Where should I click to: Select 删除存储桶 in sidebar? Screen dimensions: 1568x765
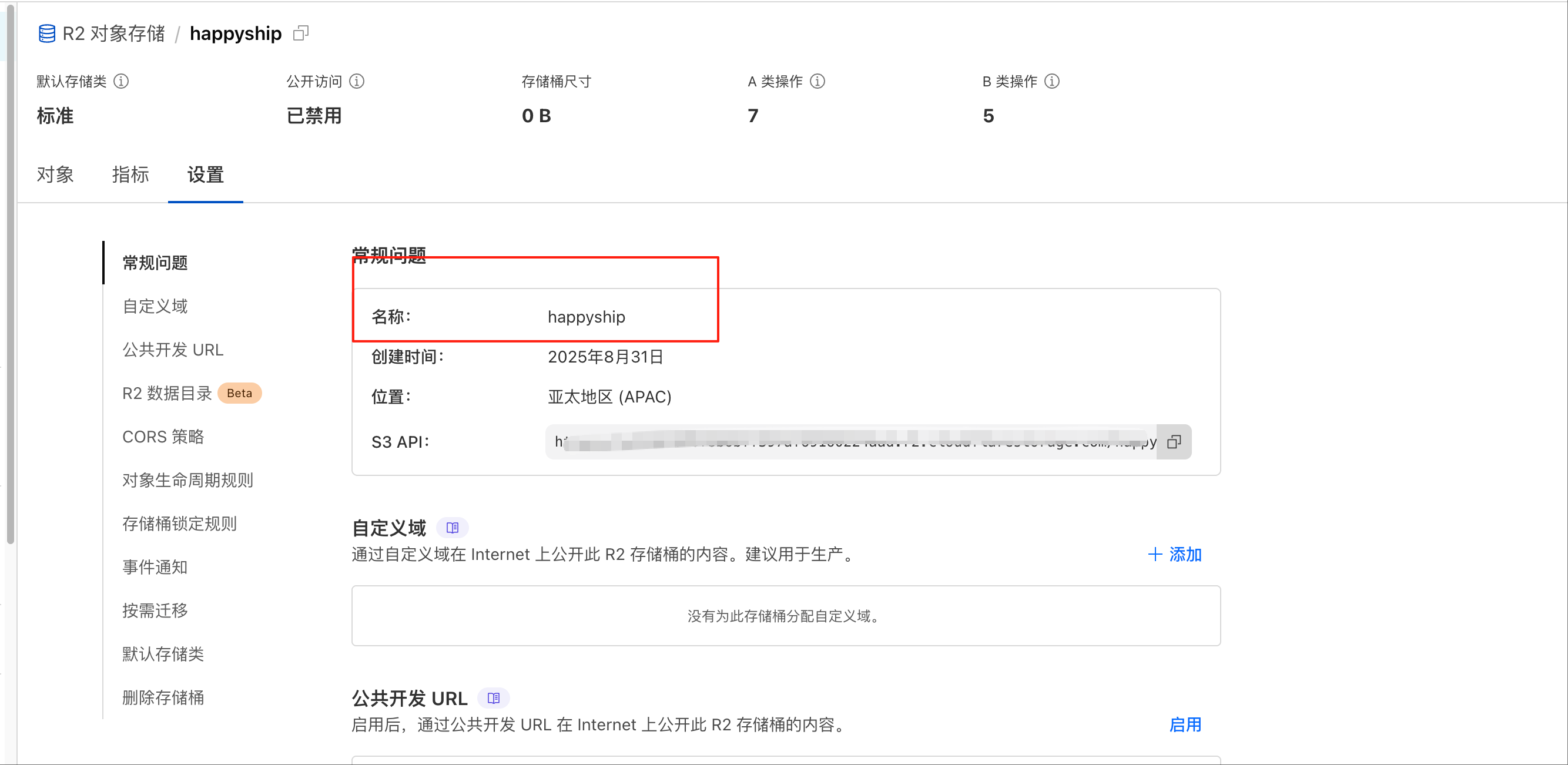tap(163, 697)
